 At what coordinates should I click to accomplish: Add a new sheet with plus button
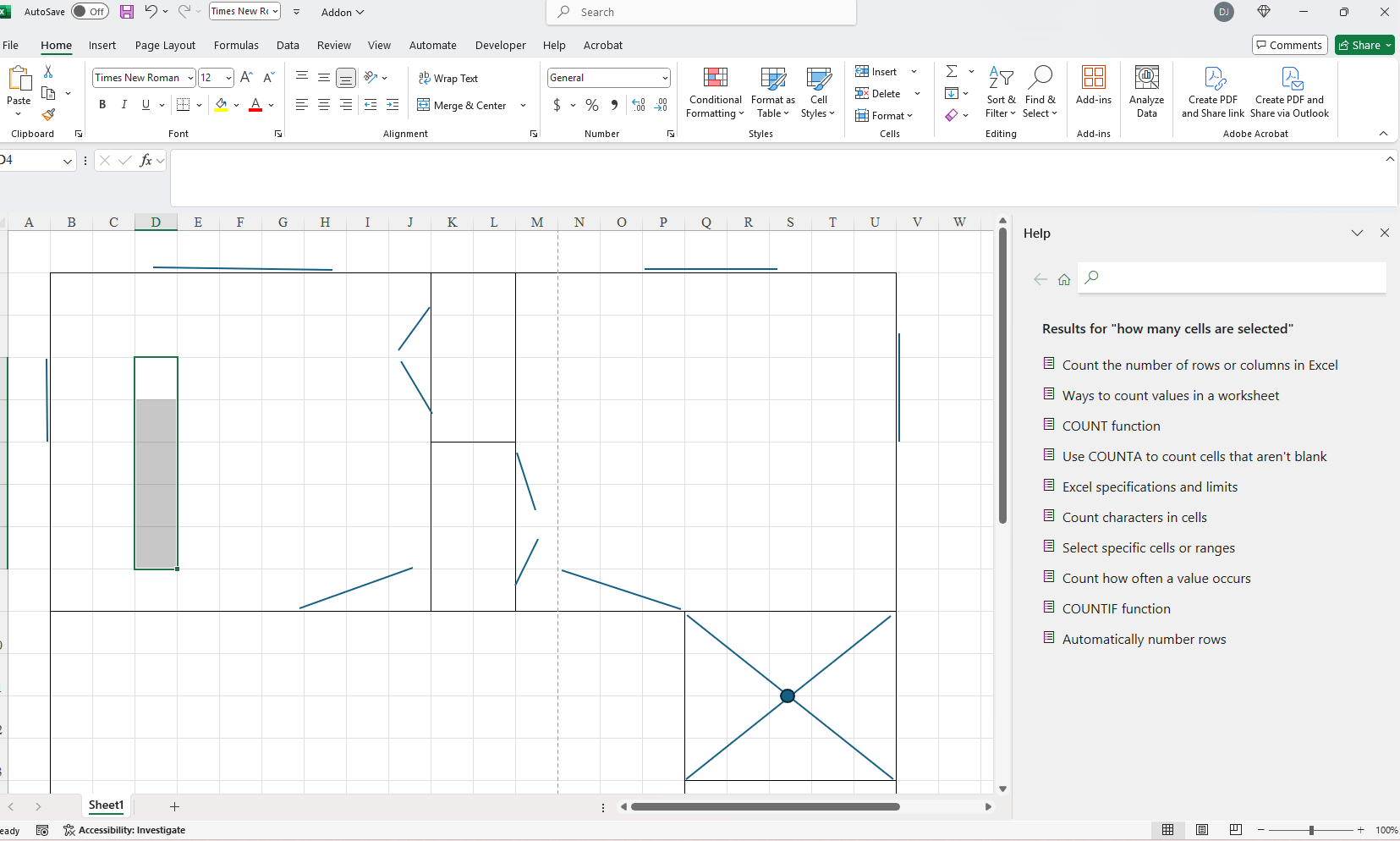click(x=175, y=806)
